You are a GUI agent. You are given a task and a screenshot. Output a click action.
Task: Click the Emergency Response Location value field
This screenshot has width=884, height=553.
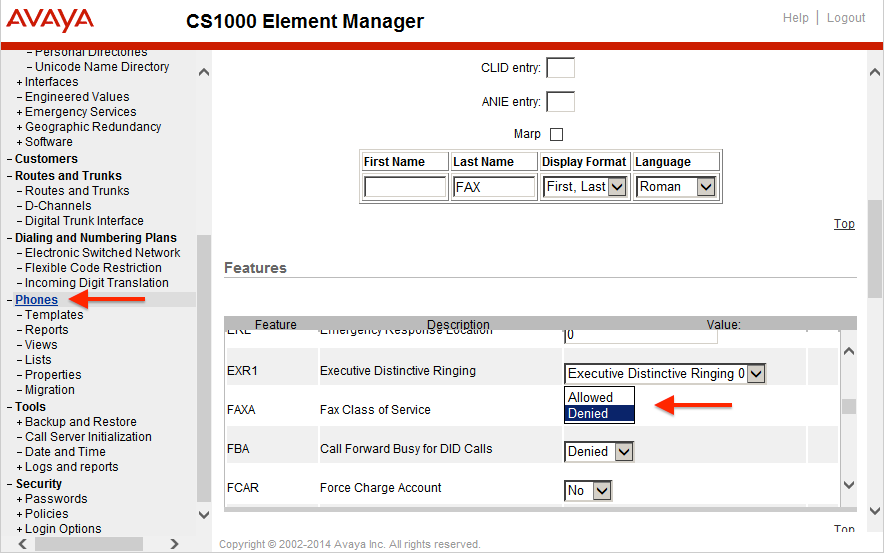pos(641,336)
